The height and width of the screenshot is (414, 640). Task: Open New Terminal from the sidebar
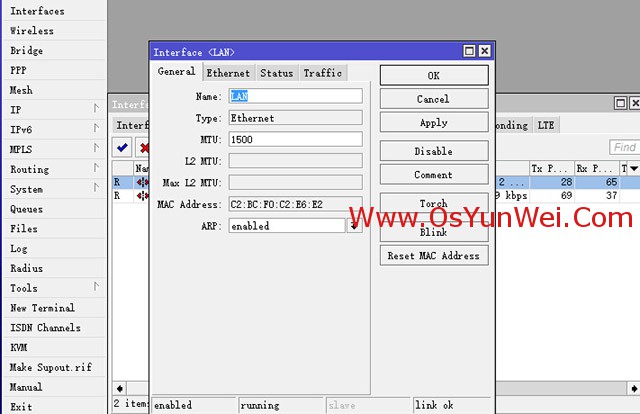42,308
